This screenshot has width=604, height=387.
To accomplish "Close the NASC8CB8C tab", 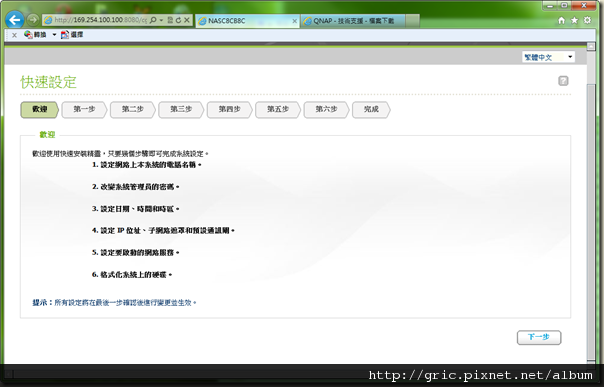I will tap(295, 21).
